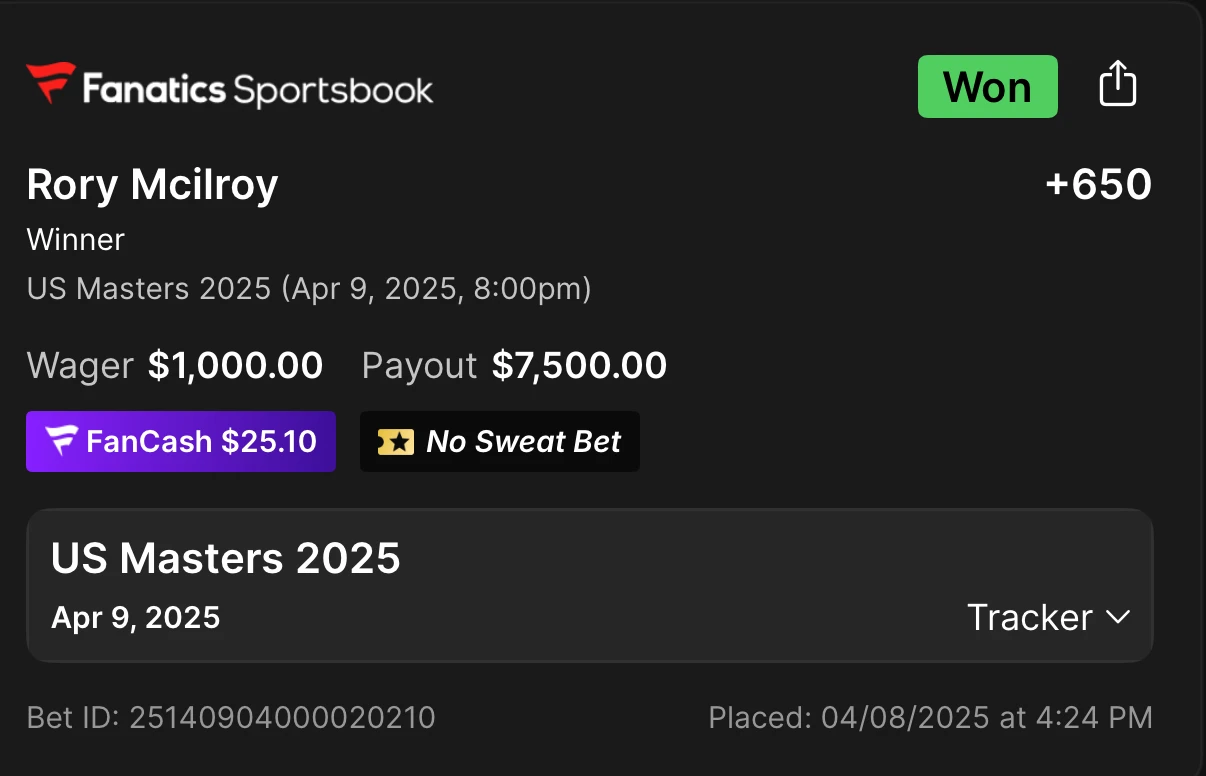Click the Placed 04/08/2025 timestamp

click(930, 717)
